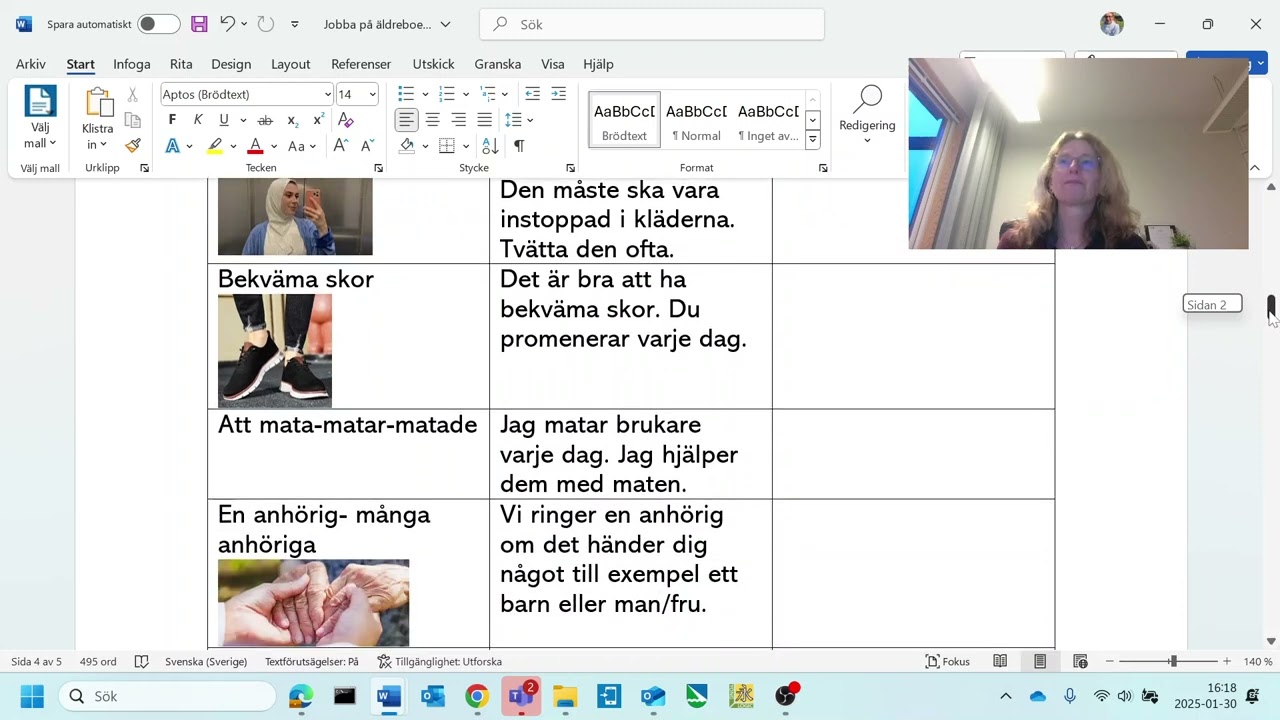The height and width of the screenshot is (720, 1280).
Task: Open the Redigering menu button
Action: pos(867,116)
